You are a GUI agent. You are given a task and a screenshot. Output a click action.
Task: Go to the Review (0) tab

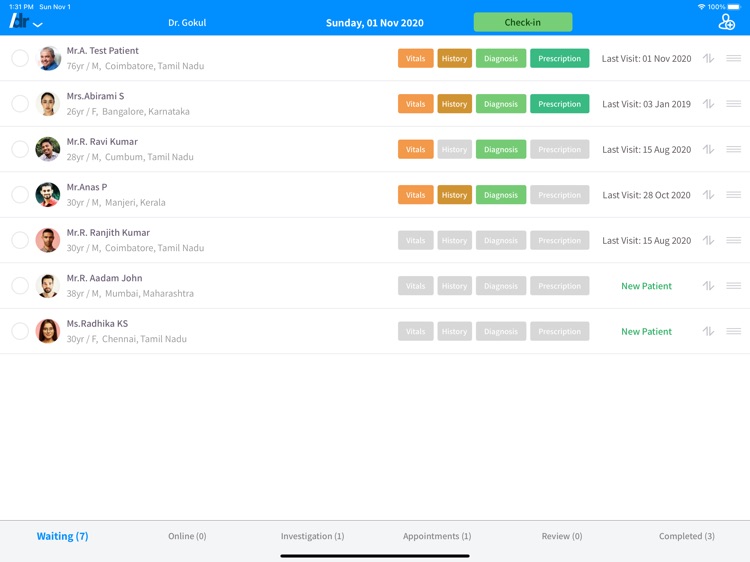click(x=562, y=536)
